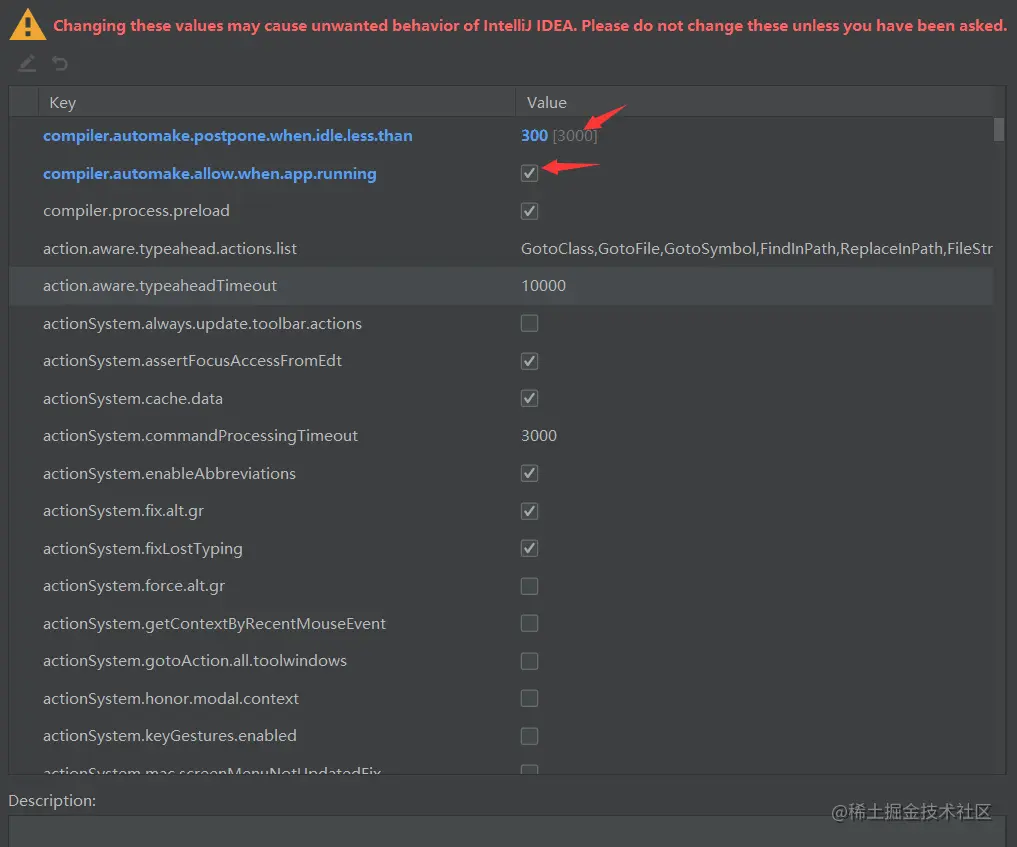Edit actionSystem.commandProcessingTimeout value 3000
Viewport: 1017px width, 847px height.
coord(539,436)
